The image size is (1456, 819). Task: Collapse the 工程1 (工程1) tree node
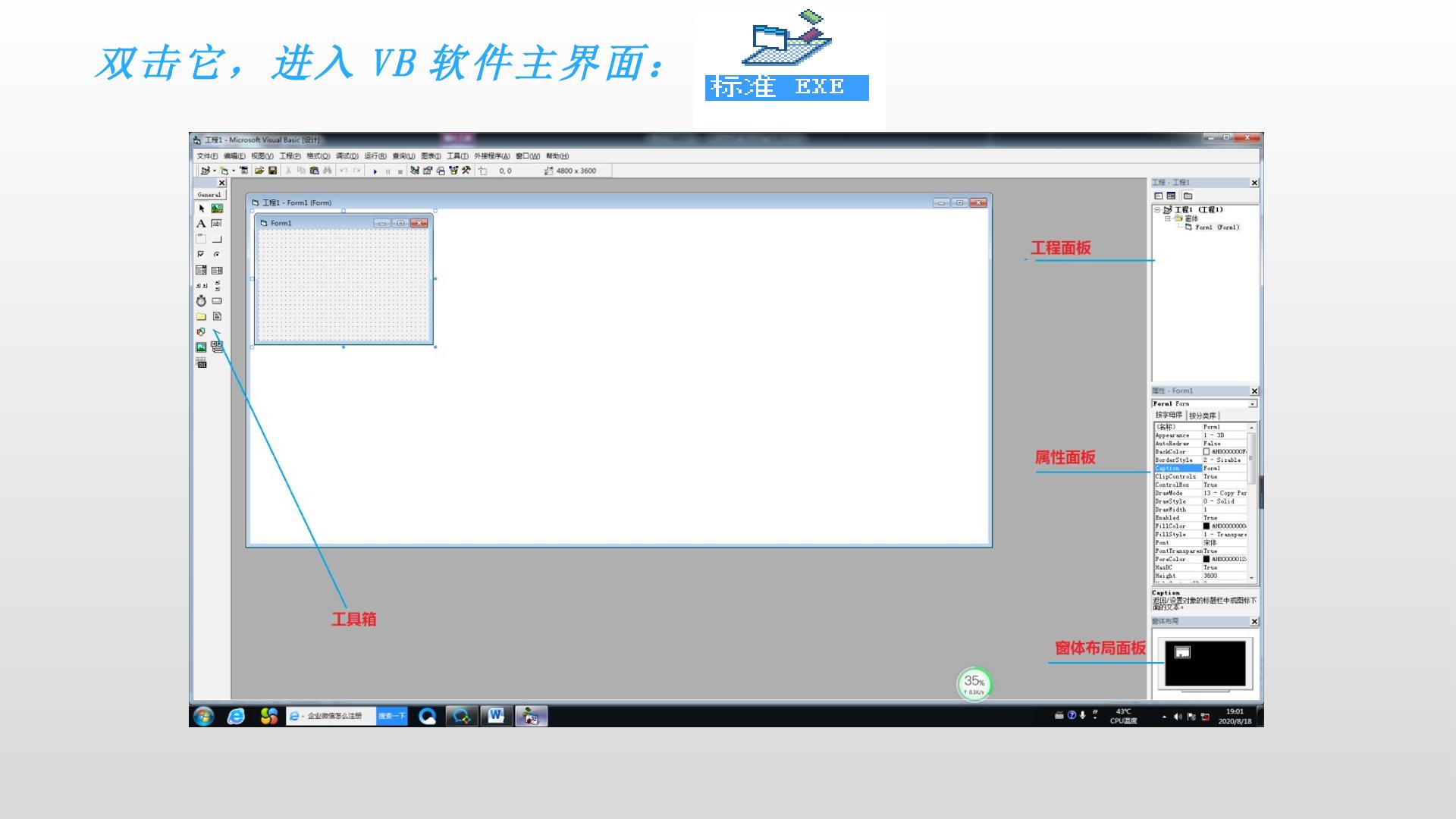[x=1157, y=210]
